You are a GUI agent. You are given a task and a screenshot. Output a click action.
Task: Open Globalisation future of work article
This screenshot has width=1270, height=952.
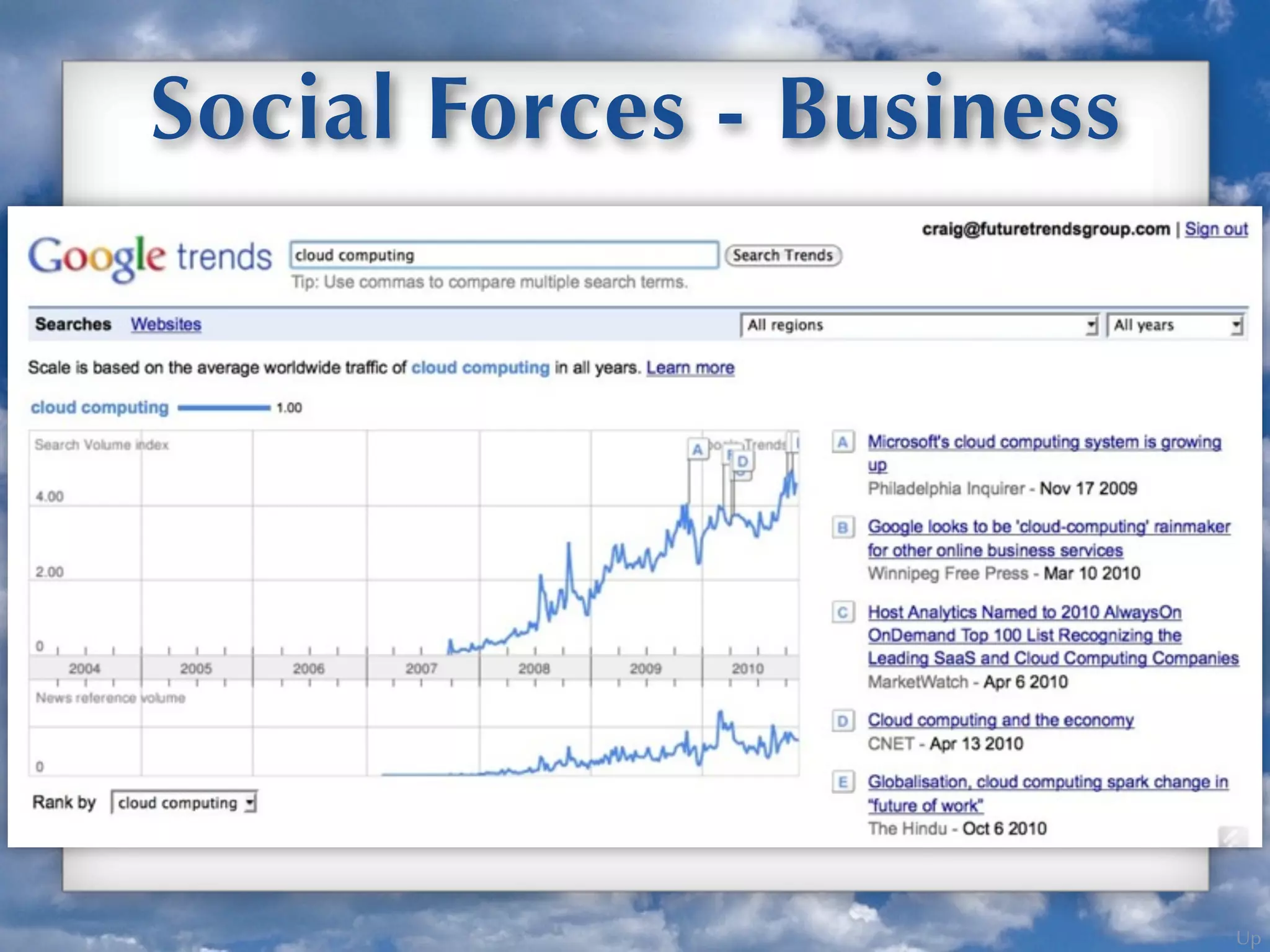coord(1047,793)
